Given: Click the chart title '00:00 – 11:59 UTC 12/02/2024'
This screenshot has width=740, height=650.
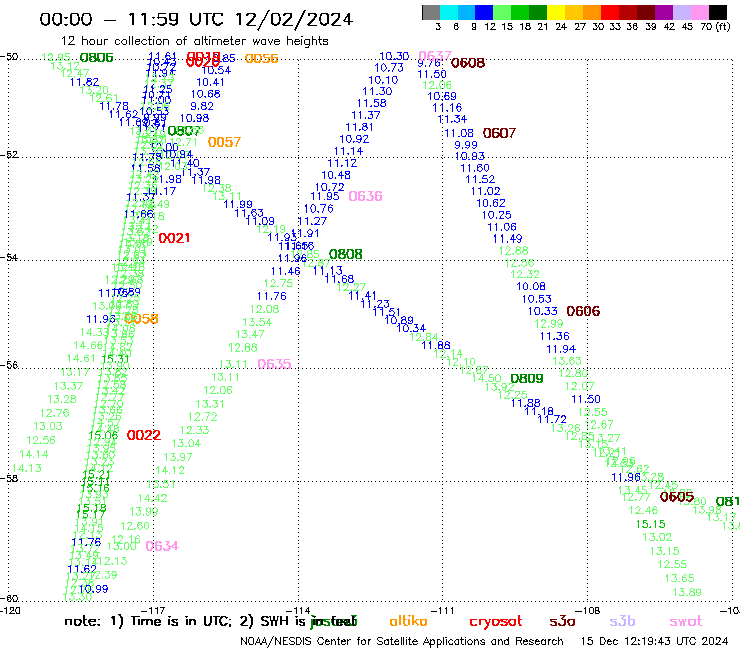Looking at the screenshot, I should 196,19.
